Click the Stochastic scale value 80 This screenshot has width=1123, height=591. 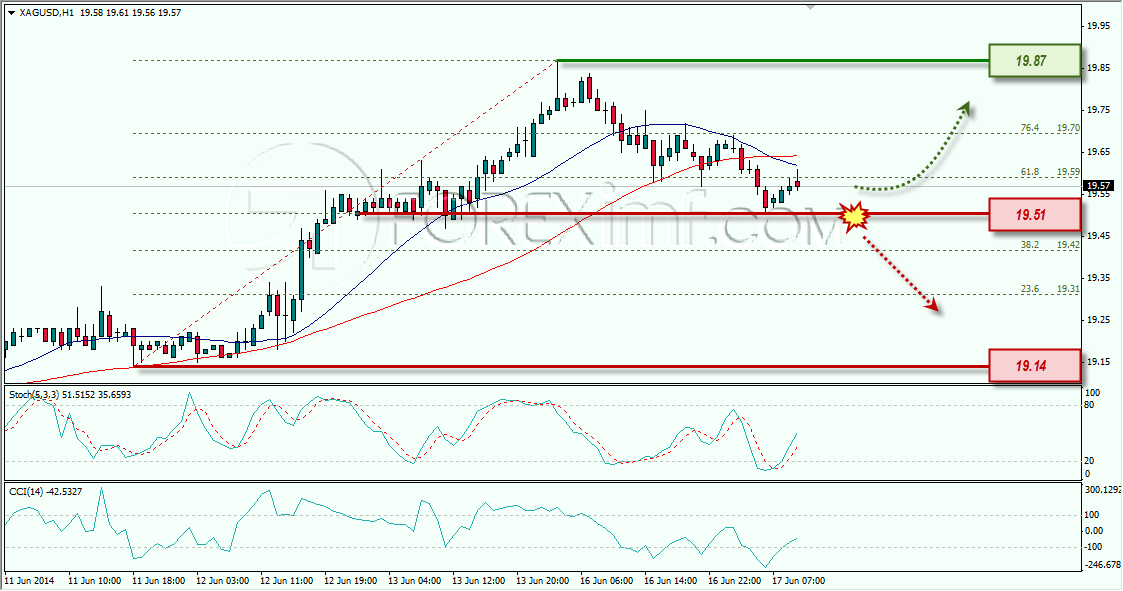coord(1089,405)
